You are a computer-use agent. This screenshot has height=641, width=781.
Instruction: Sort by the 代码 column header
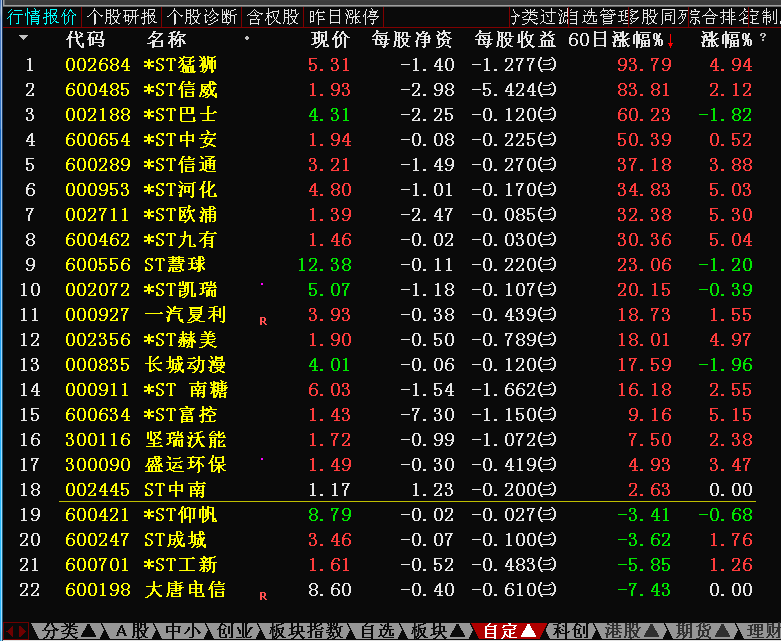pyautogui.click(x=86, y=39)
